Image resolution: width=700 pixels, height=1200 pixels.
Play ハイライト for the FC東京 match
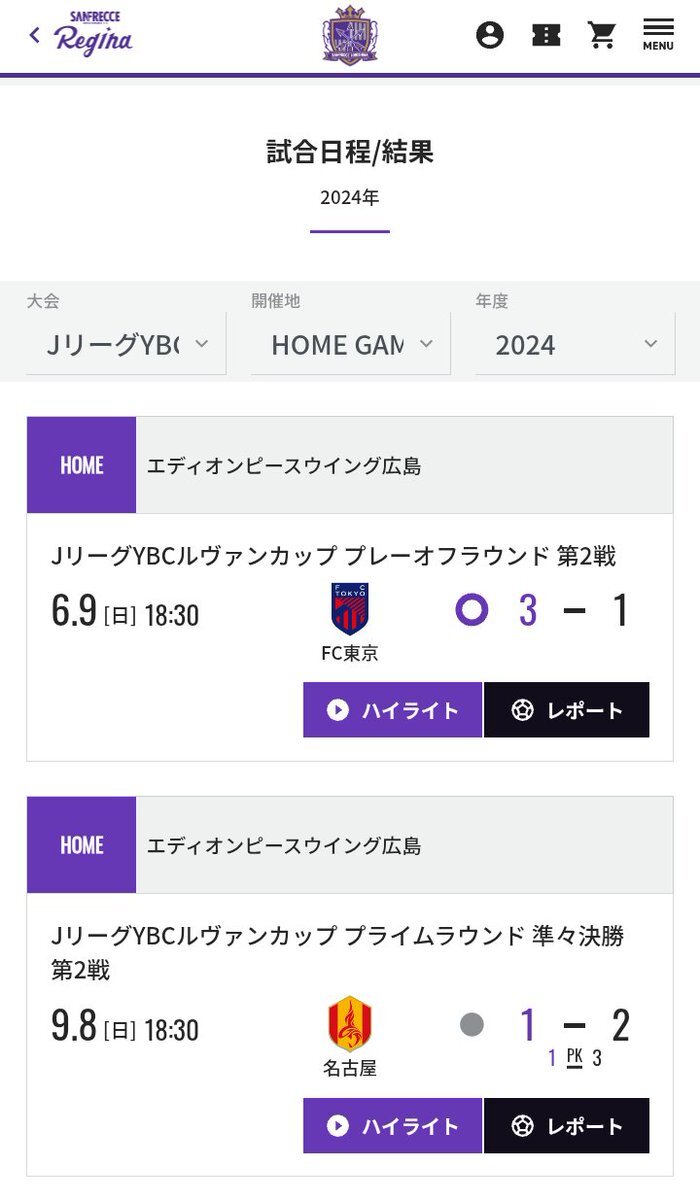[x=393, y=710]
